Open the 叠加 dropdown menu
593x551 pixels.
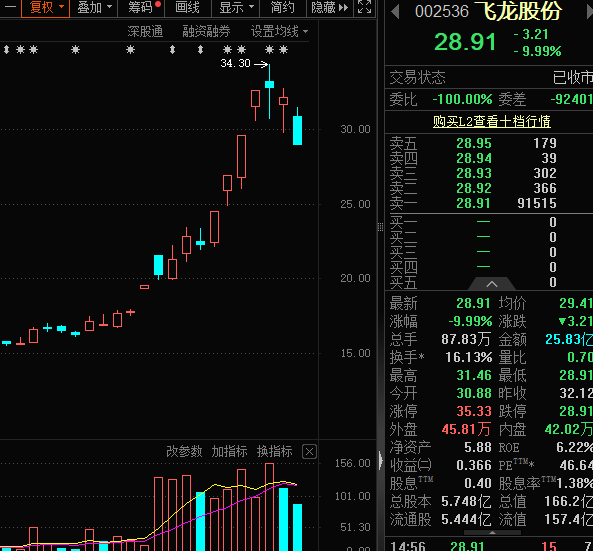click(95, 8)
